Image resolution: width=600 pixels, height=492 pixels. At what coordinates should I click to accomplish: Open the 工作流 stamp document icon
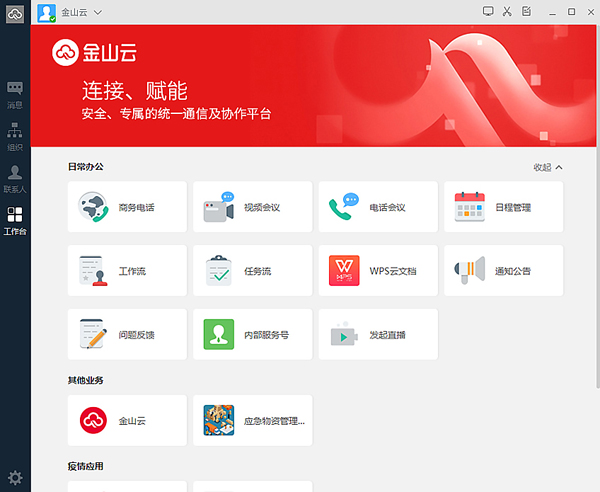(x=93, y=271)
